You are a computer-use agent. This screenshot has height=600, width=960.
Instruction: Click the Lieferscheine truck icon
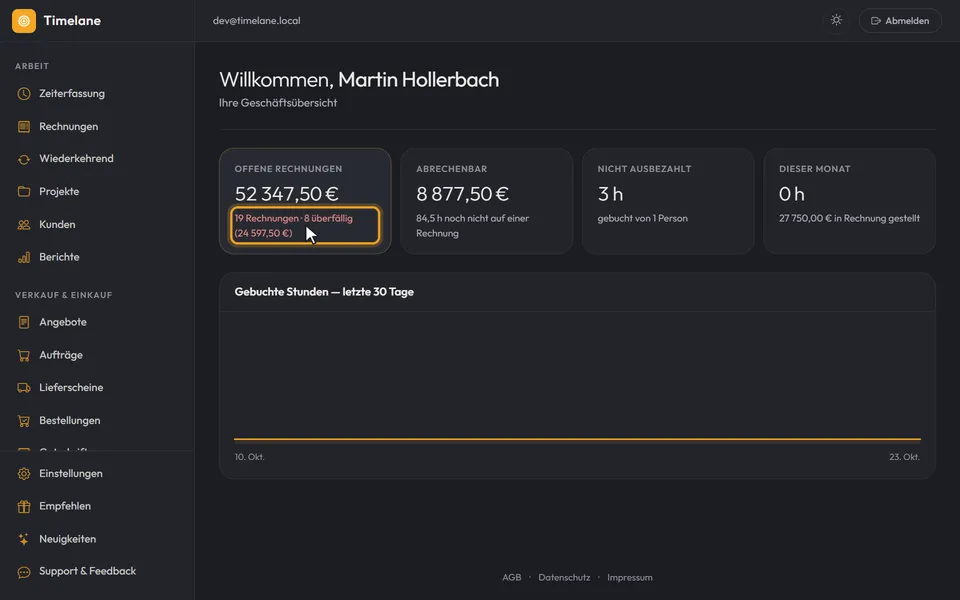tap(24, 388)
